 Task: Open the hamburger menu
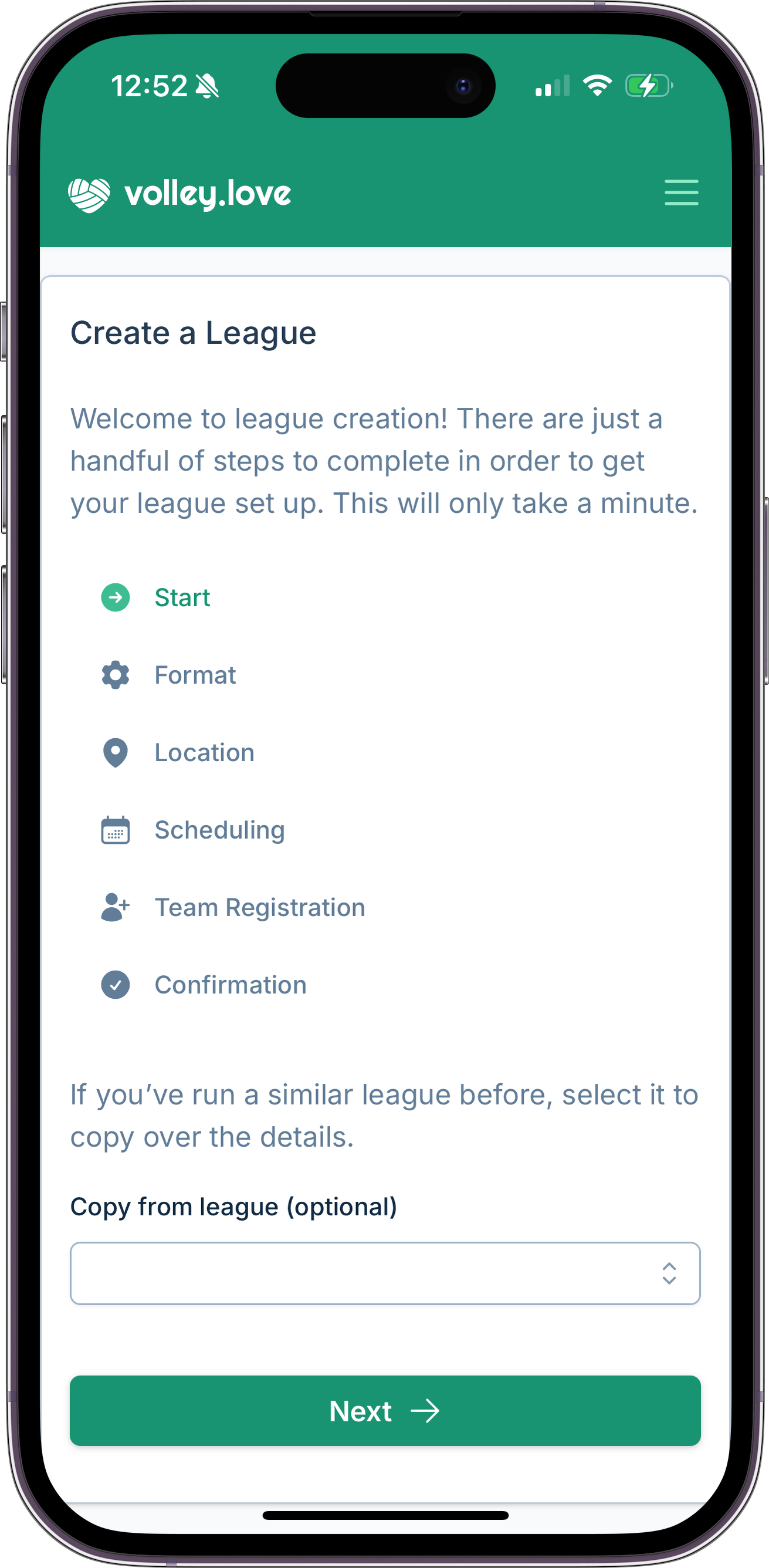(681, 193)
